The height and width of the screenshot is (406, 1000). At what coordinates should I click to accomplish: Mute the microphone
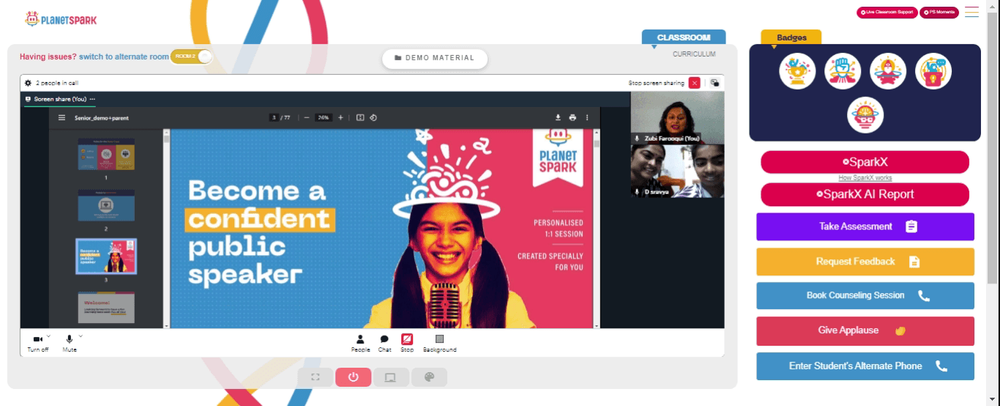pos(70,343)
